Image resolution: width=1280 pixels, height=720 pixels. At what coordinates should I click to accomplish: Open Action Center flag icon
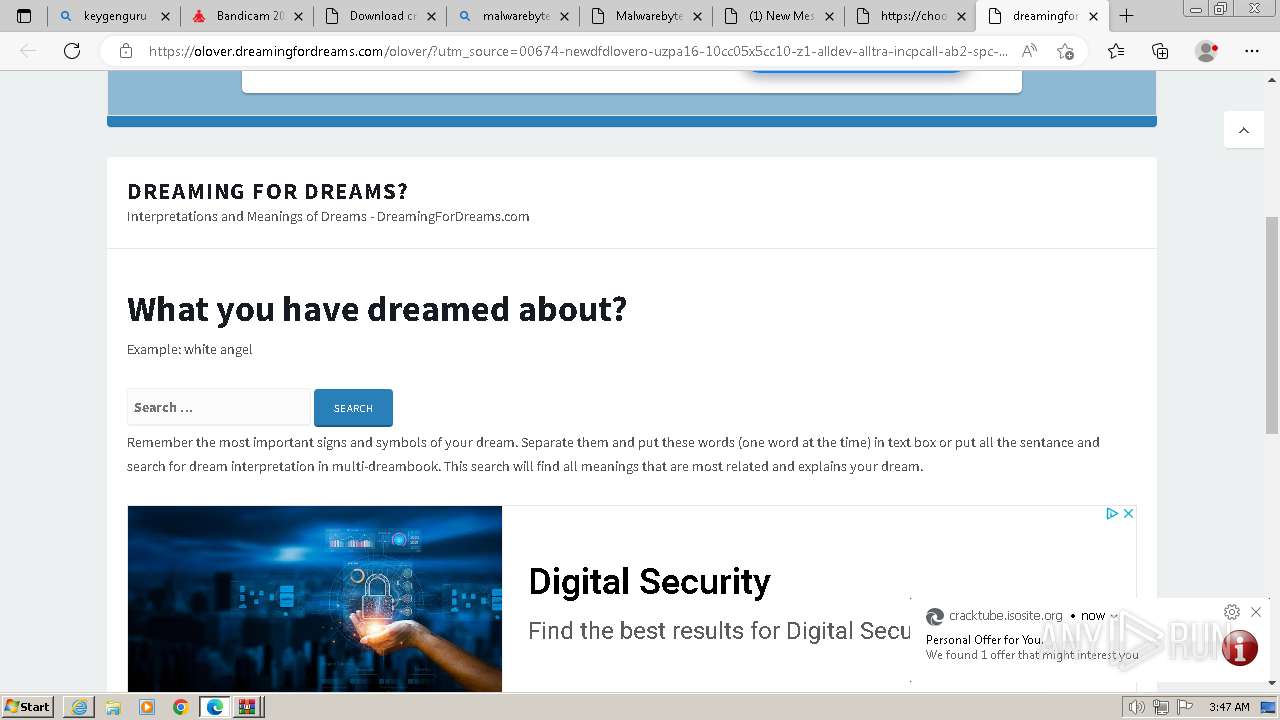coord(1183,707)
